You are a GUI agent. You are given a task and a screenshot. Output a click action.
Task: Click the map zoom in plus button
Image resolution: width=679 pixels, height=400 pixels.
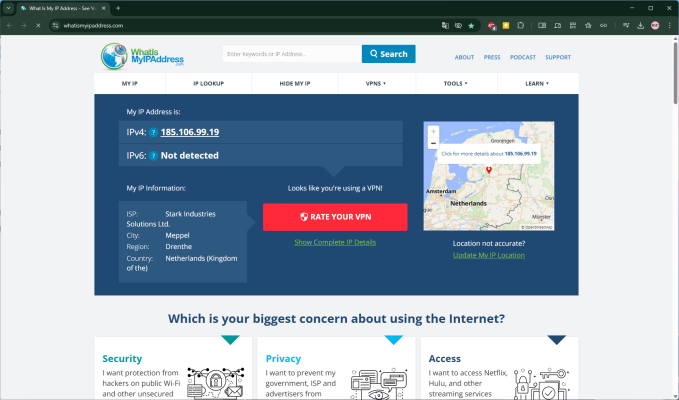[433, 131]
